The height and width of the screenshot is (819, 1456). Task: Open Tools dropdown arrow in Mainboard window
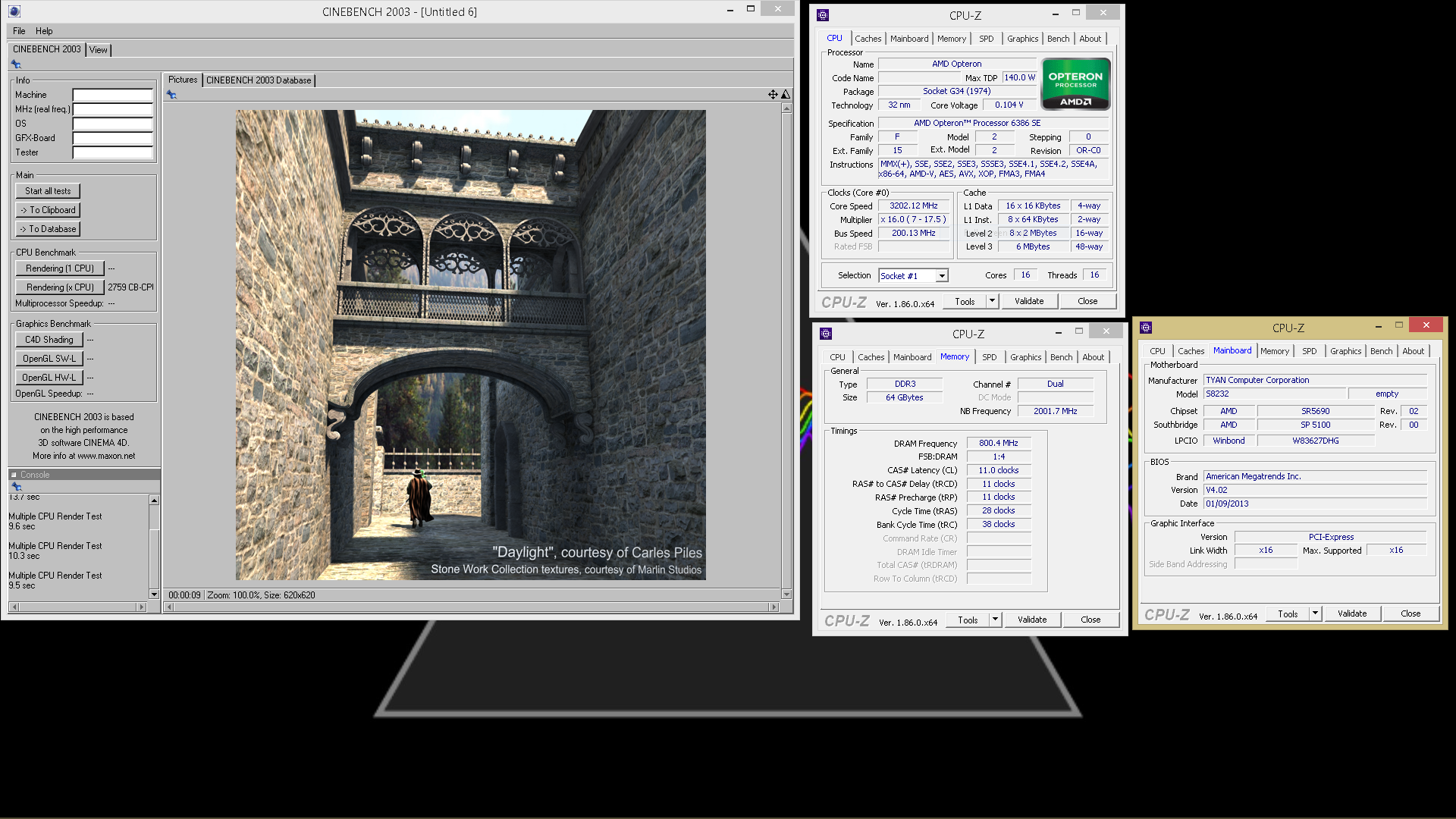[1315, 613]
